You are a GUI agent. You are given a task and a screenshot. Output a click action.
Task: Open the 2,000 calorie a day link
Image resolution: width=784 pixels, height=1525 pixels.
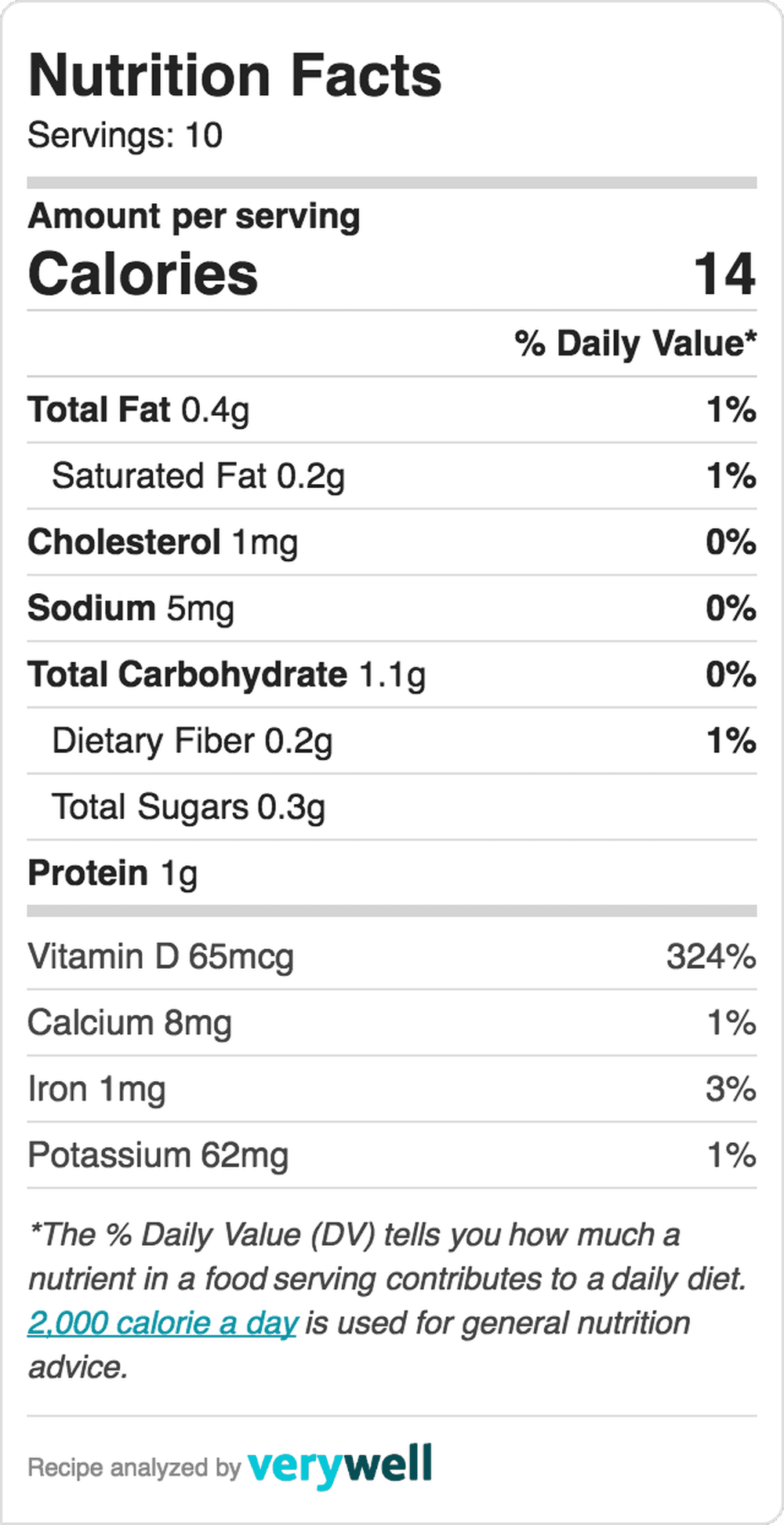(x=162, y=1323)
